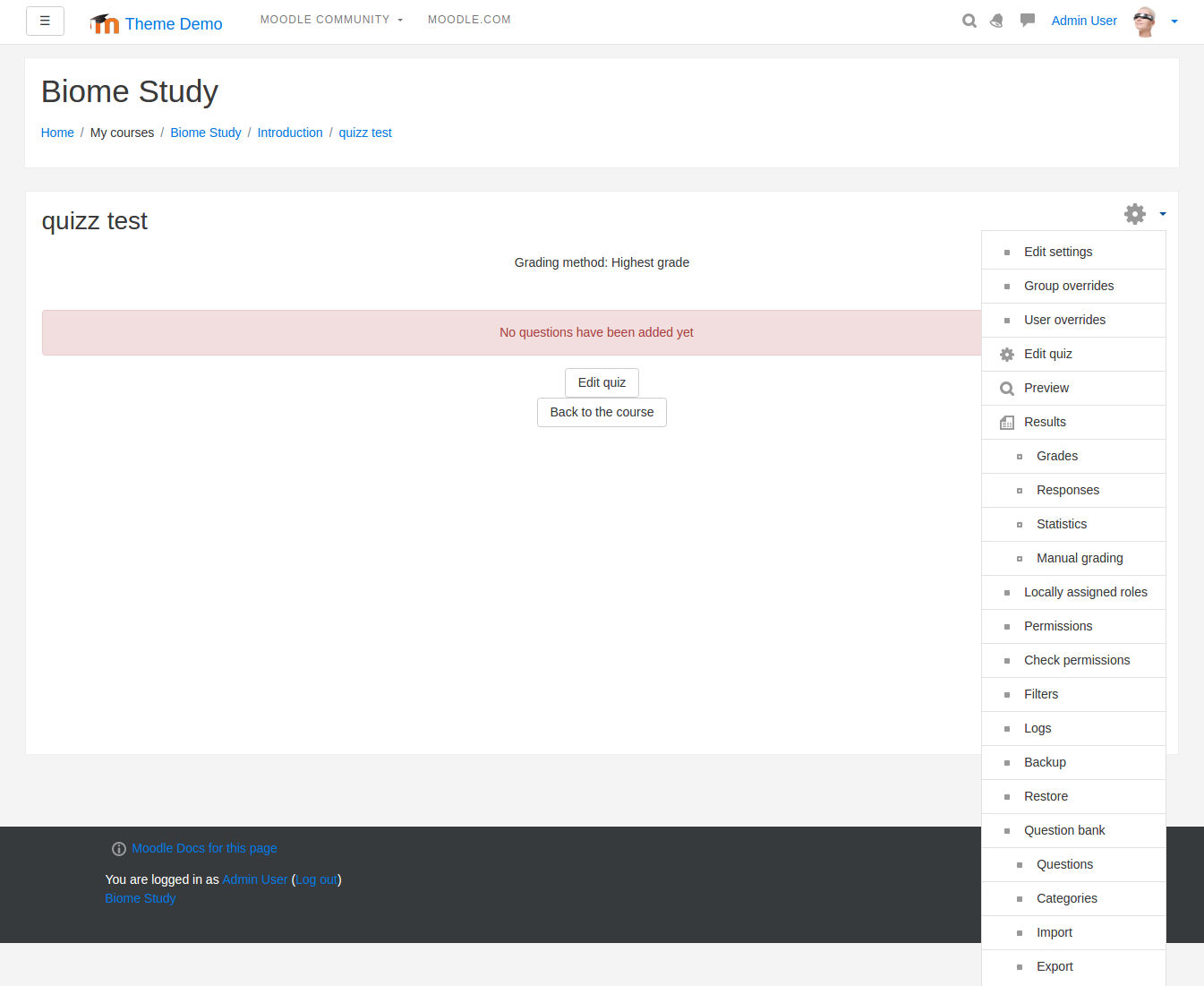
Task: Open the messages speech bubble icon
Action: [1028, 21]
